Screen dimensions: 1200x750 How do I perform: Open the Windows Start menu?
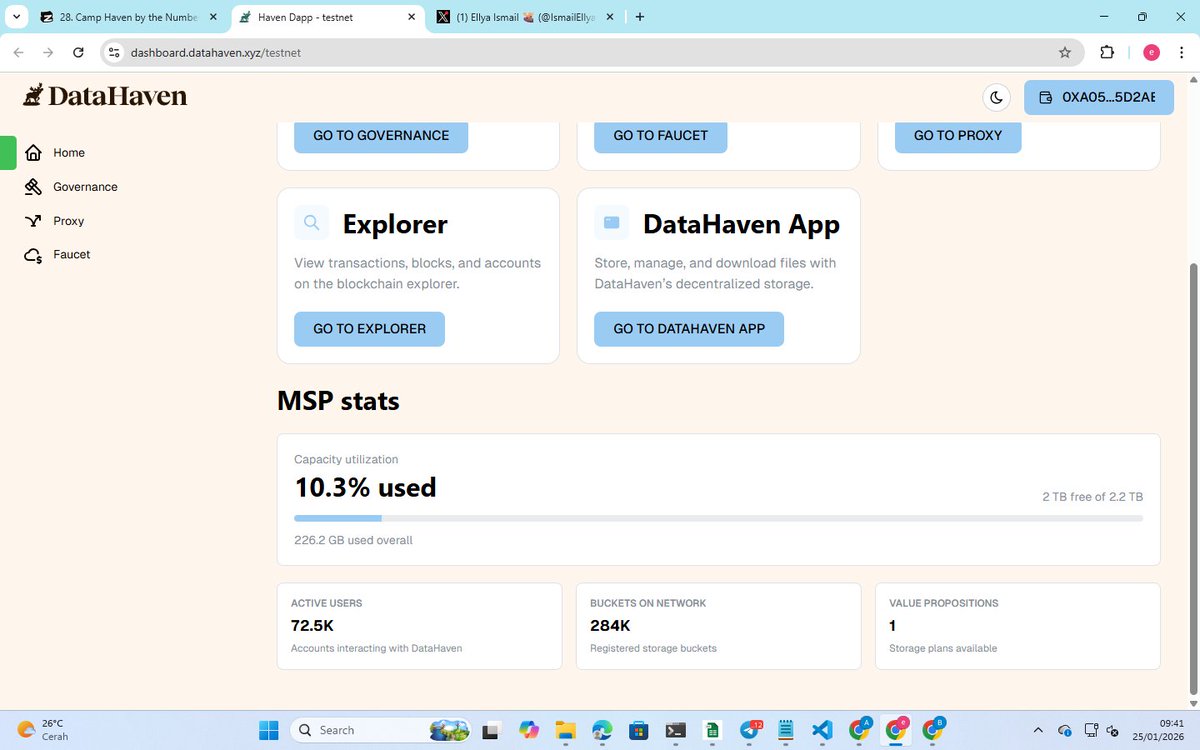tap(267, 730)
